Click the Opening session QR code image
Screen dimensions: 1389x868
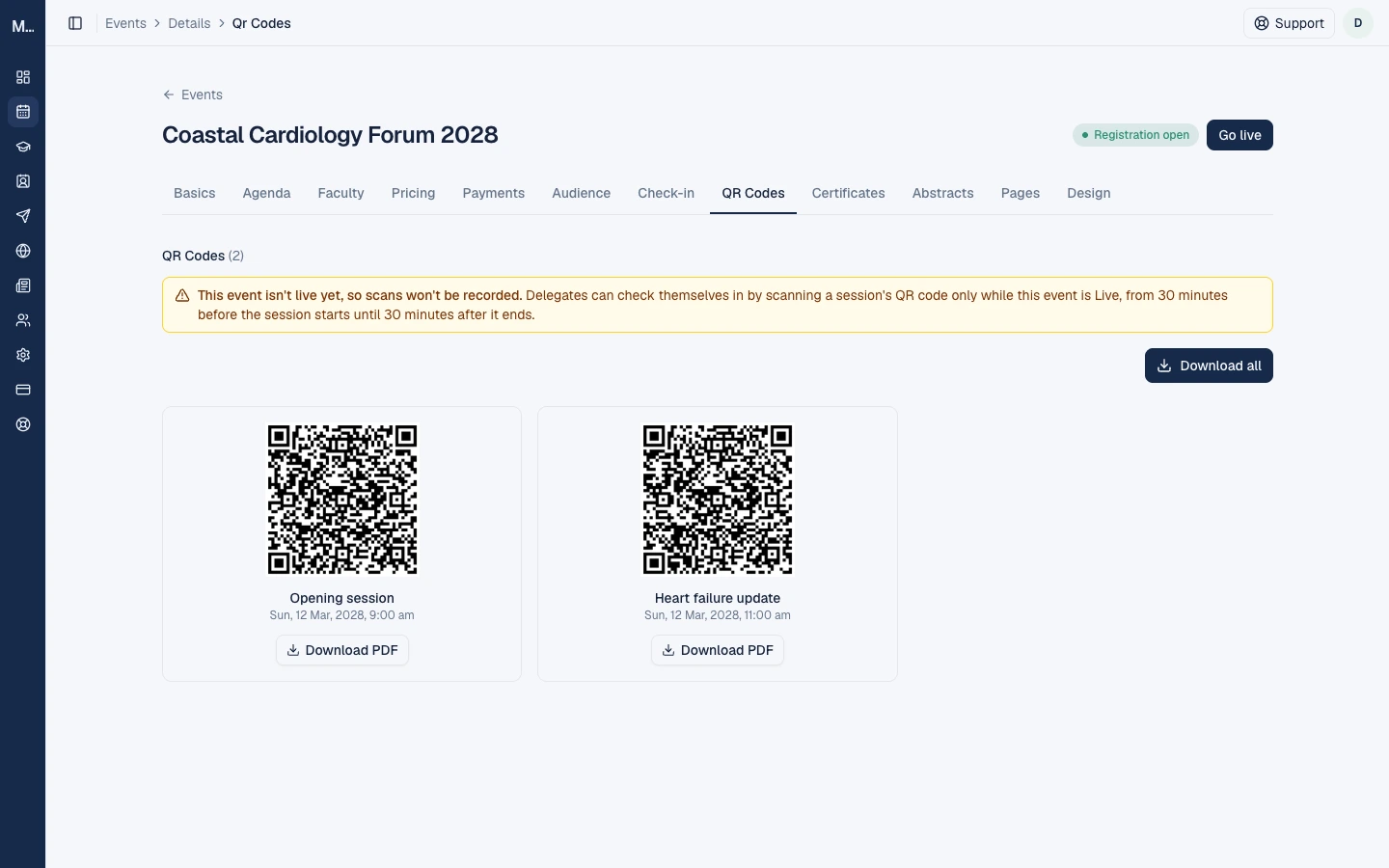(x=342, y=500)
